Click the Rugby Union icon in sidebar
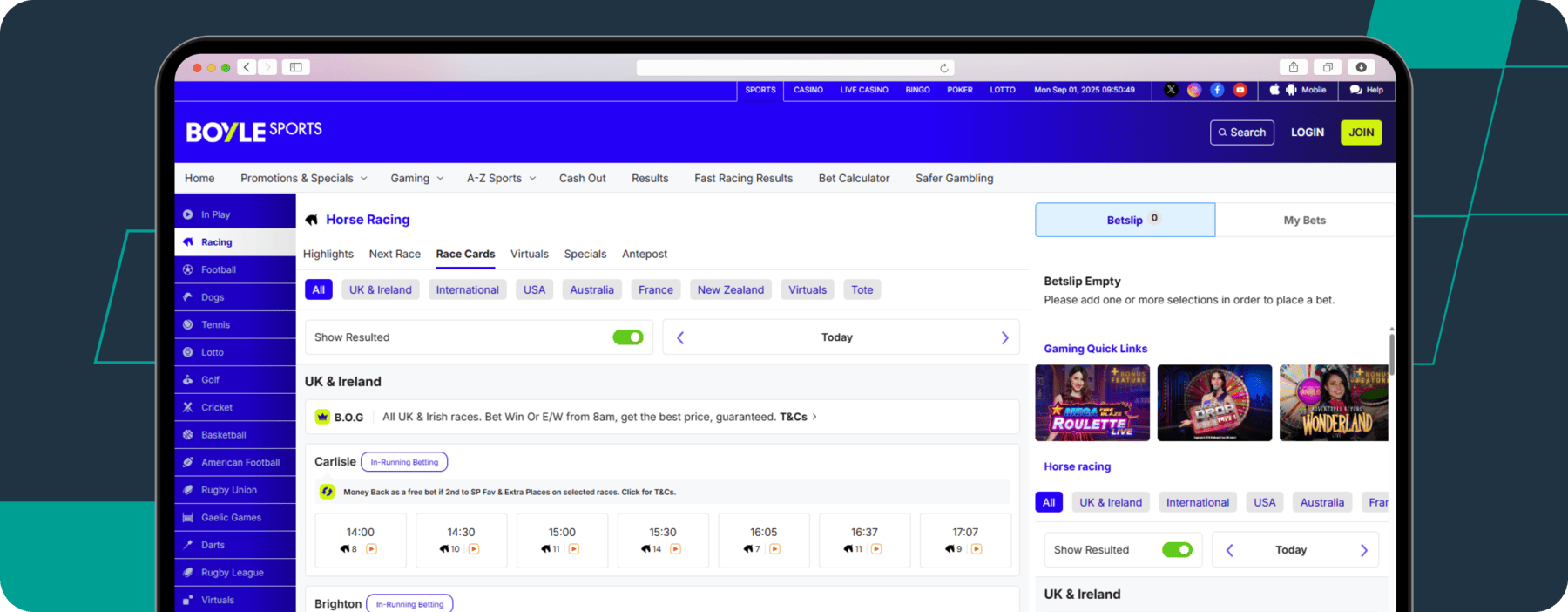The width and height of the screenshot is (1568, 612). click(187, 490)
